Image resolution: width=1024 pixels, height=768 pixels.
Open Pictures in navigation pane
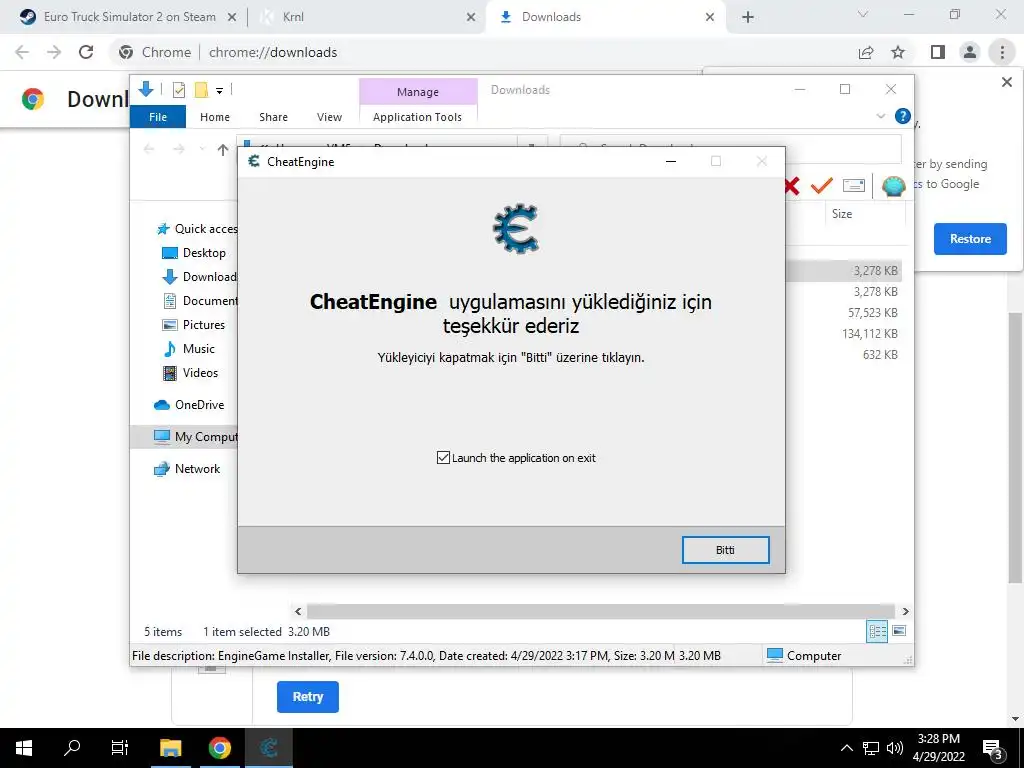pyautogui.click(x=193, y=325)
